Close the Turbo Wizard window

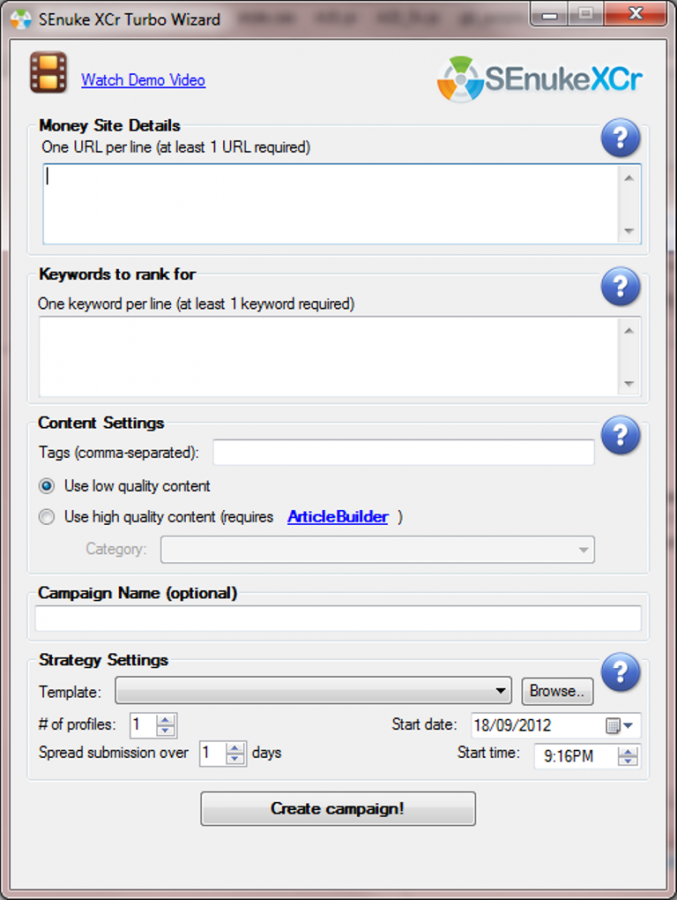click(x=636, y=14)
